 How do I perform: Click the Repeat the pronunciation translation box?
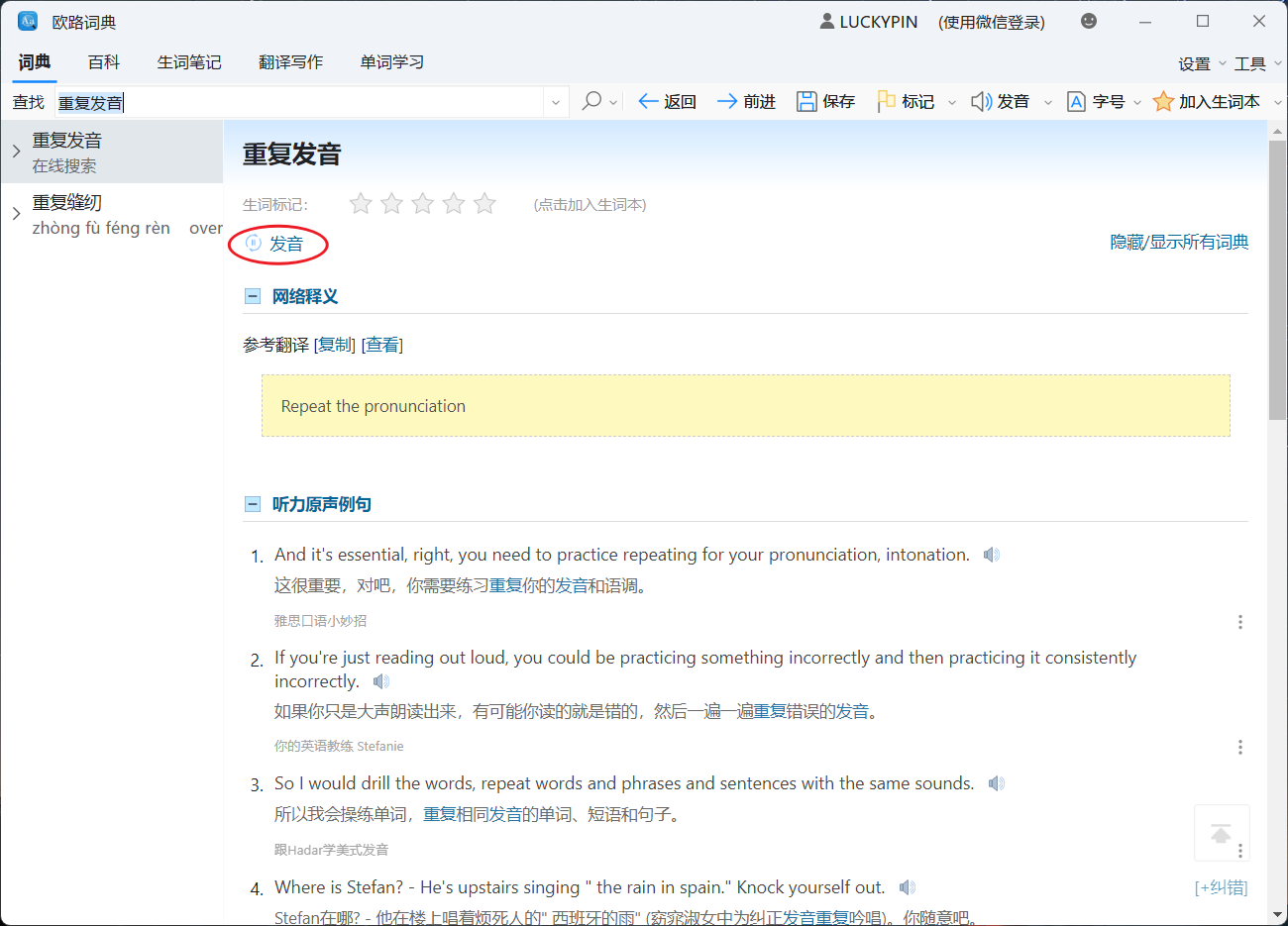[x=746, y=406]
